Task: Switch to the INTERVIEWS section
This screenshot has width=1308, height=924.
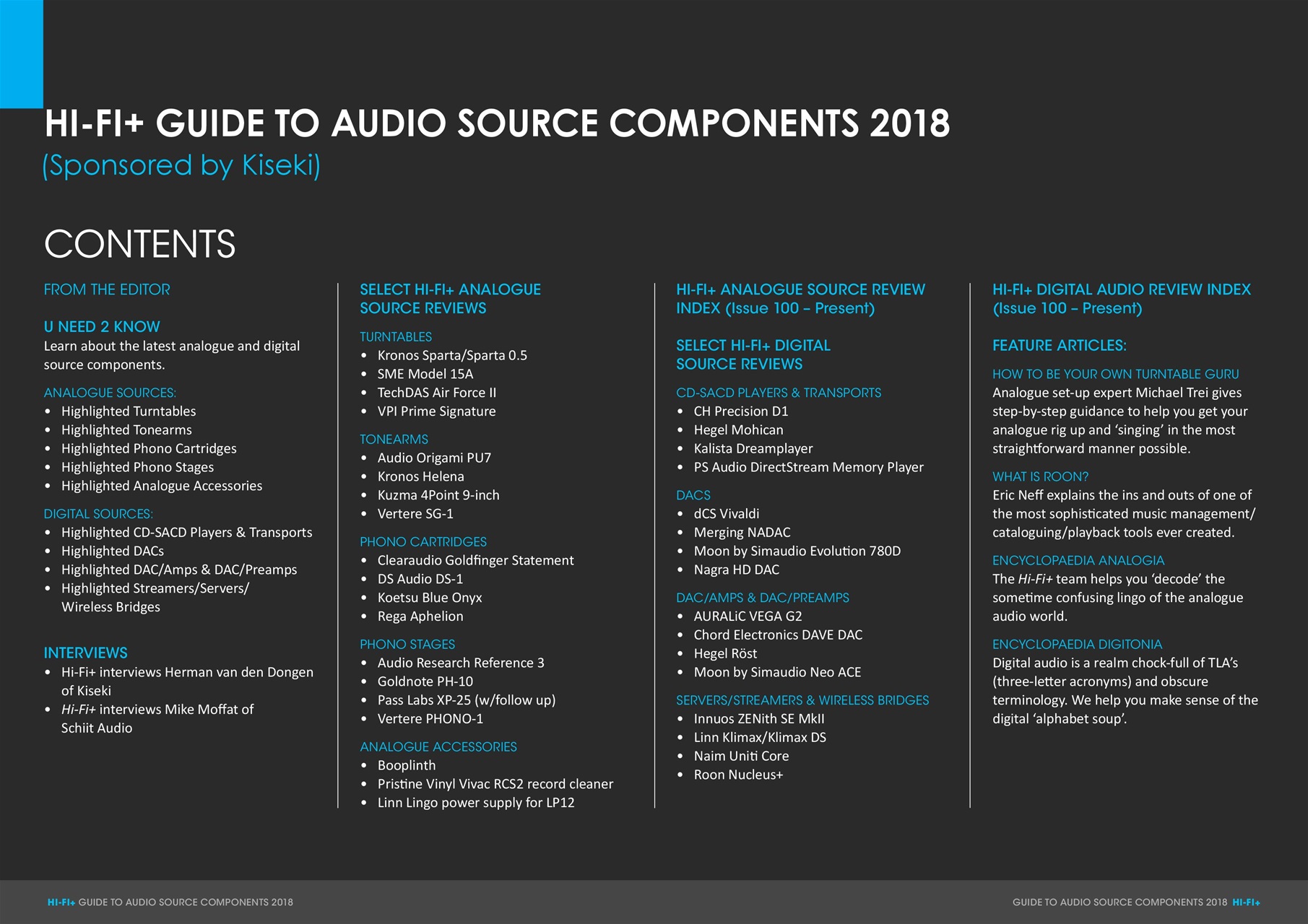Action: pos(85,653)
